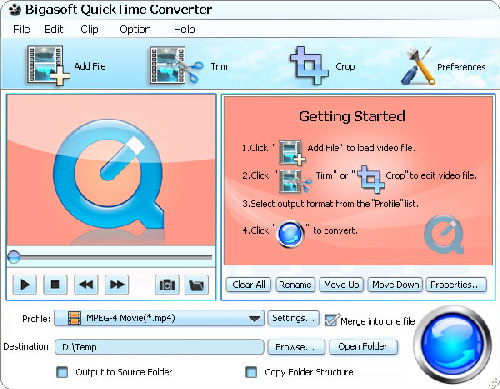
Task: Open the snapshot folder icon
Action: pyautogui.click(x=197, y=285)
